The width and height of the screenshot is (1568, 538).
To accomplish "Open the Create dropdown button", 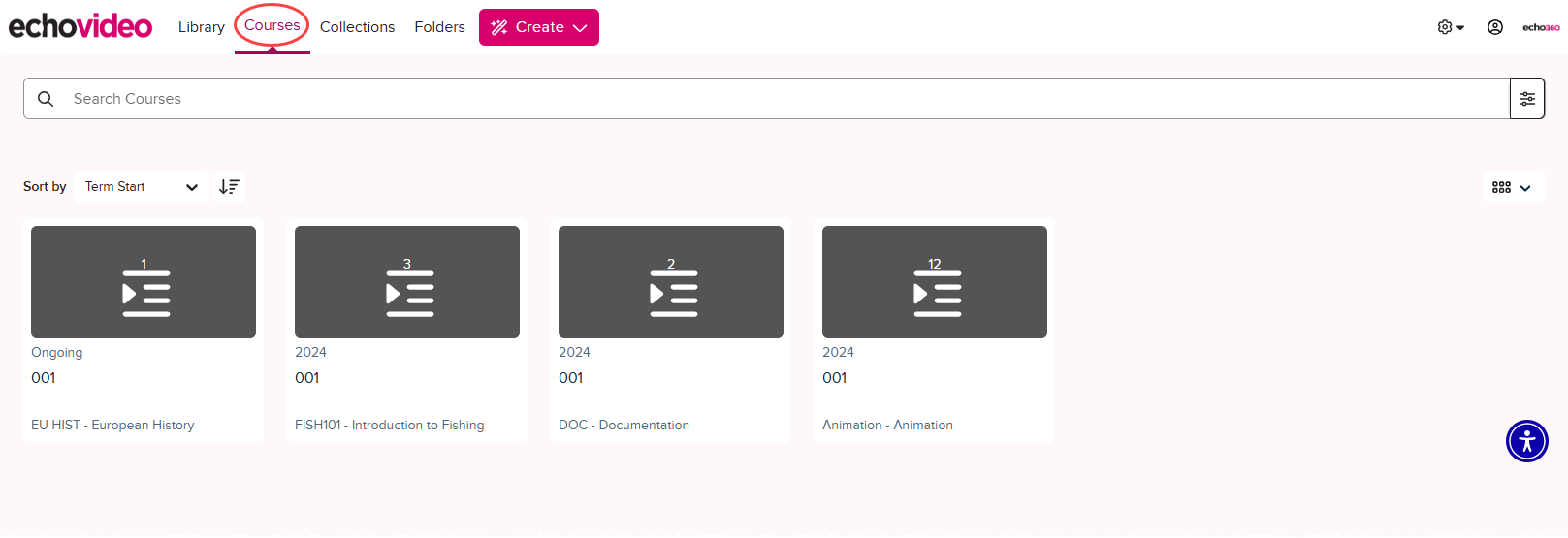I will tap(539, 27).
